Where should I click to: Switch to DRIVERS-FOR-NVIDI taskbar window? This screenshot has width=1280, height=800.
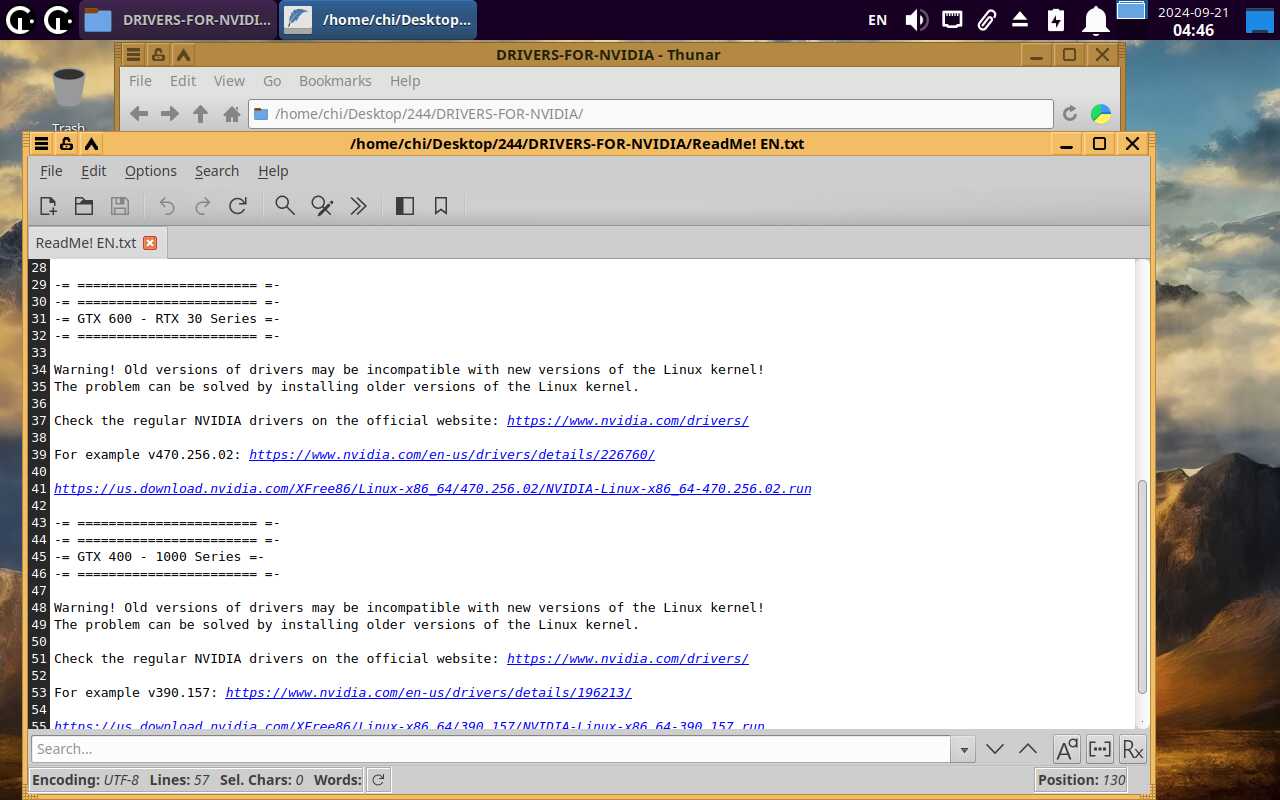(x=177, y=20)
